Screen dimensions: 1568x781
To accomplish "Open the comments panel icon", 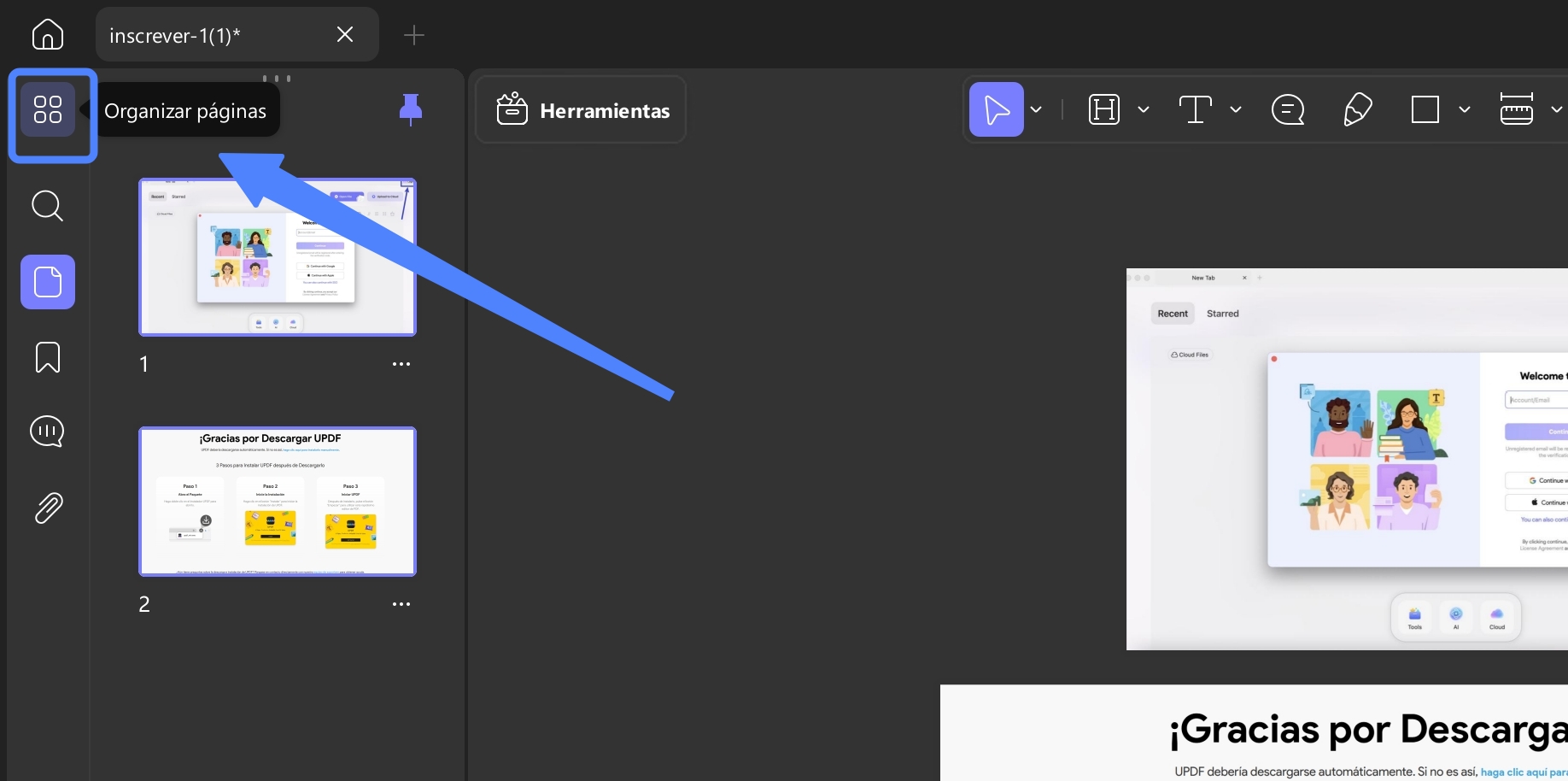I will point(48,432).
